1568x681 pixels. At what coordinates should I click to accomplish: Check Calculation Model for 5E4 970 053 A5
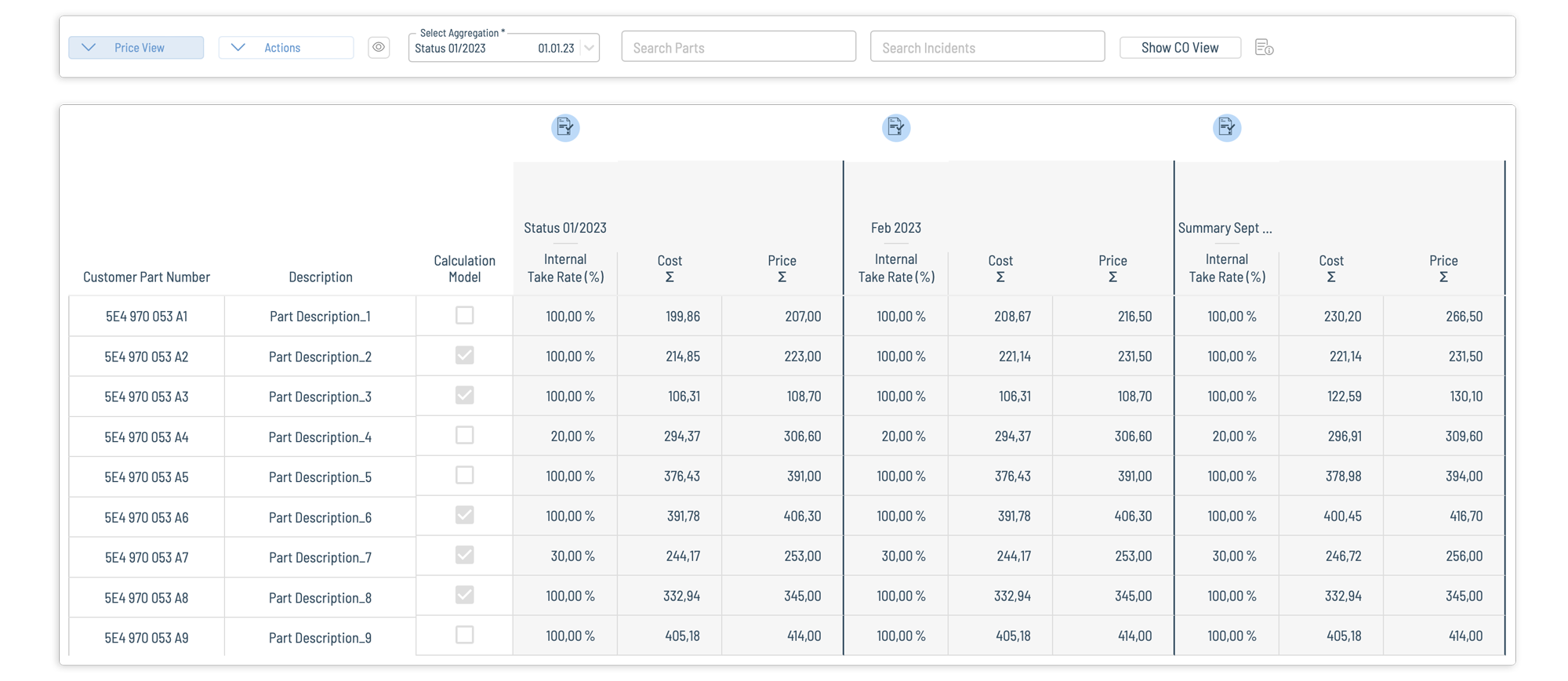pyautogui.click(x=465, y=475)
